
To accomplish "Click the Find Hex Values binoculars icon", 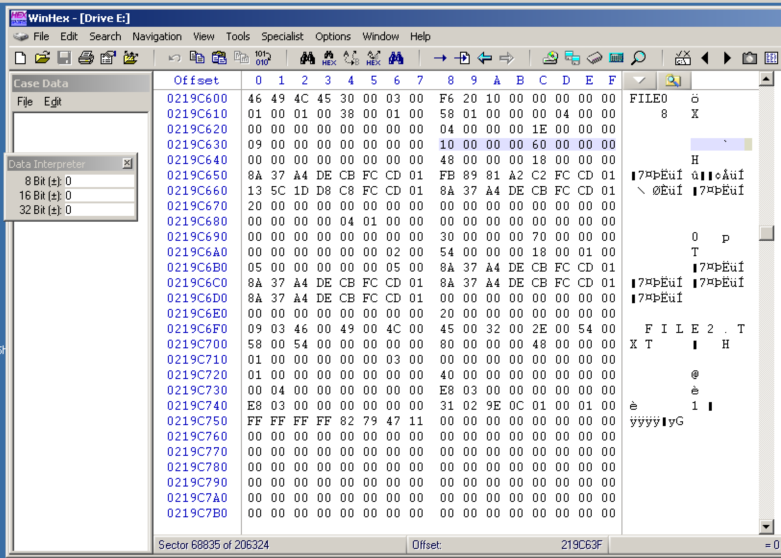I will (x=329, y=58).
